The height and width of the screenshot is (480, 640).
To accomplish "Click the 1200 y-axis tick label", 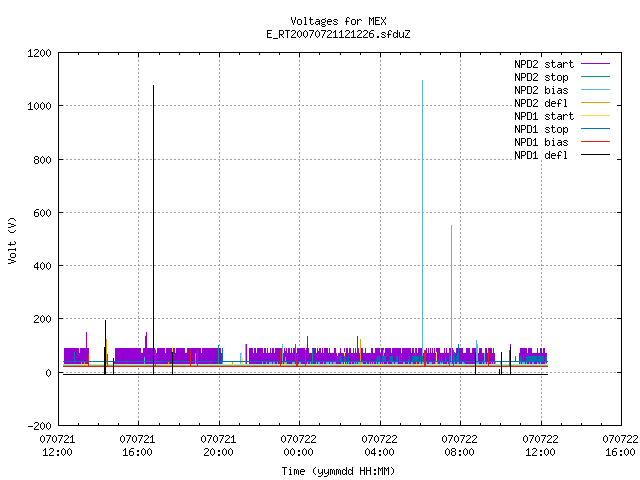I will (x=39, y=53).
